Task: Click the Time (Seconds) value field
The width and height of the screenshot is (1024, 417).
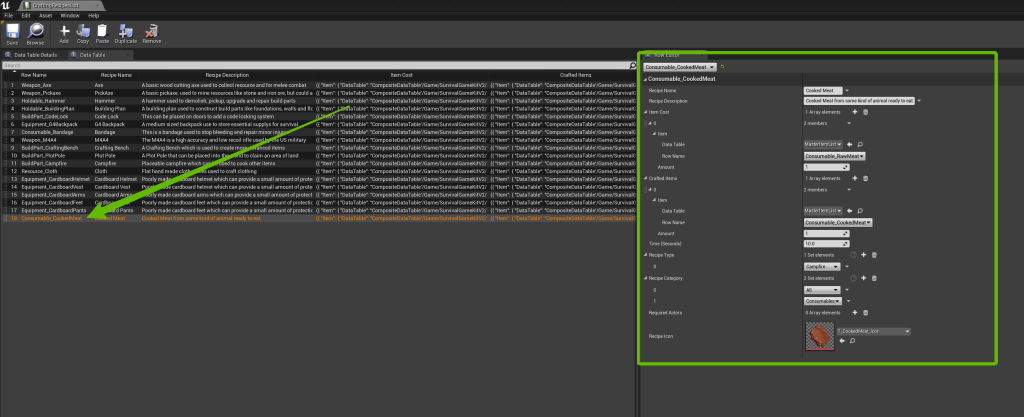Action: pyautogui.click(x=824, y=243)
